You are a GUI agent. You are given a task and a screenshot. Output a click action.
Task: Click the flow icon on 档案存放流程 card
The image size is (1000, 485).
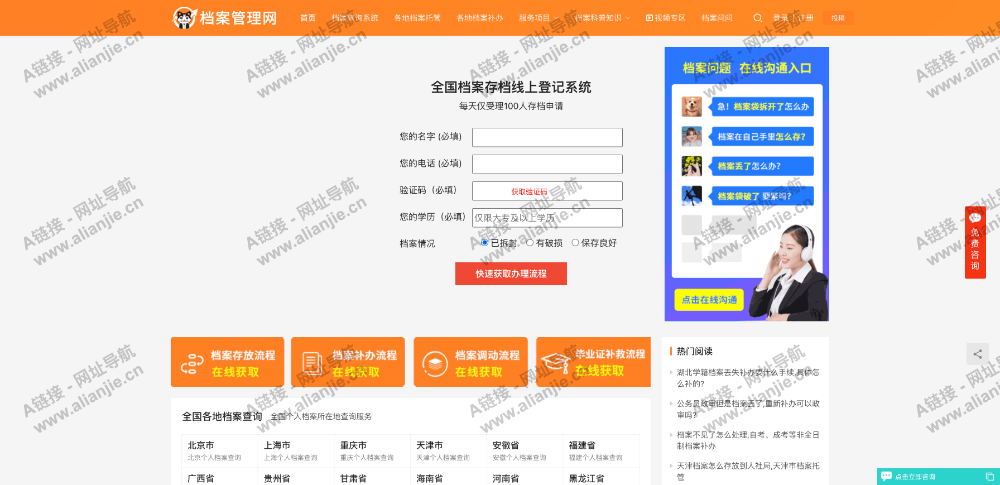[x=192, y=363]
